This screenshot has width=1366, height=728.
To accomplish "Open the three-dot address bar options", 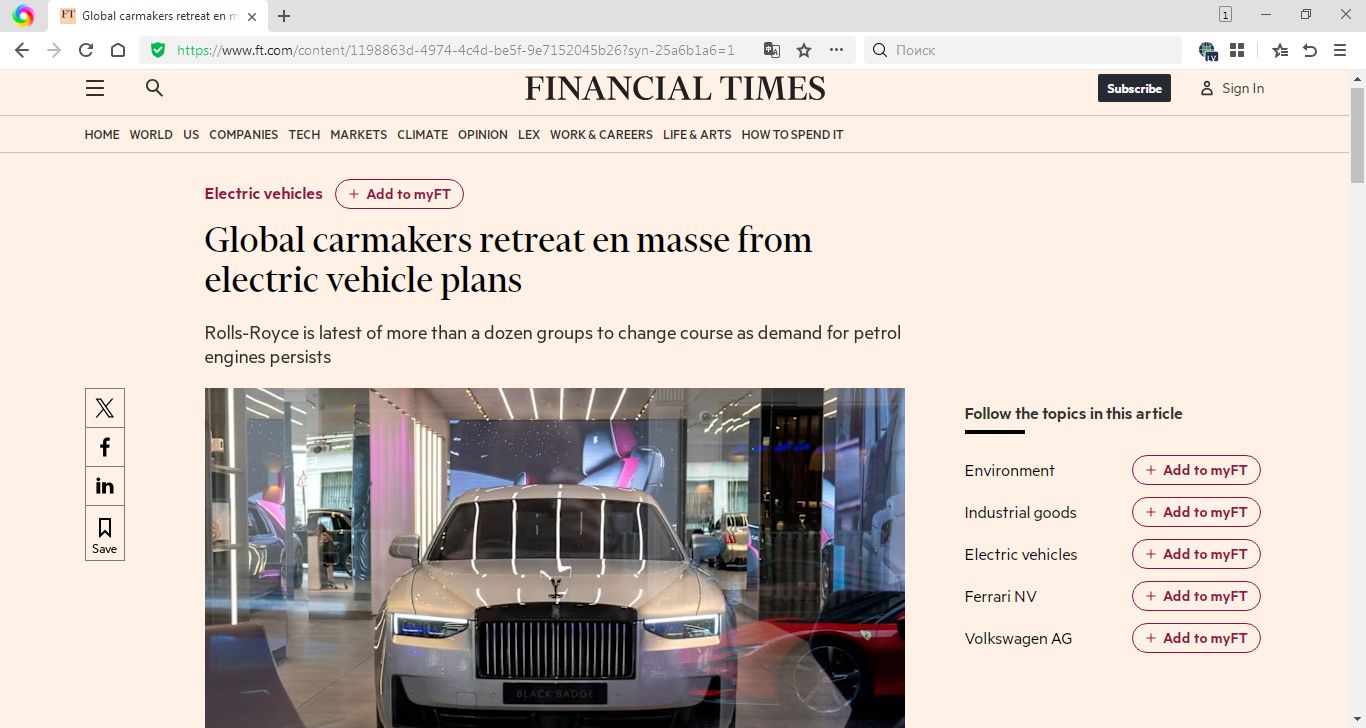I will tap(836, 50).
